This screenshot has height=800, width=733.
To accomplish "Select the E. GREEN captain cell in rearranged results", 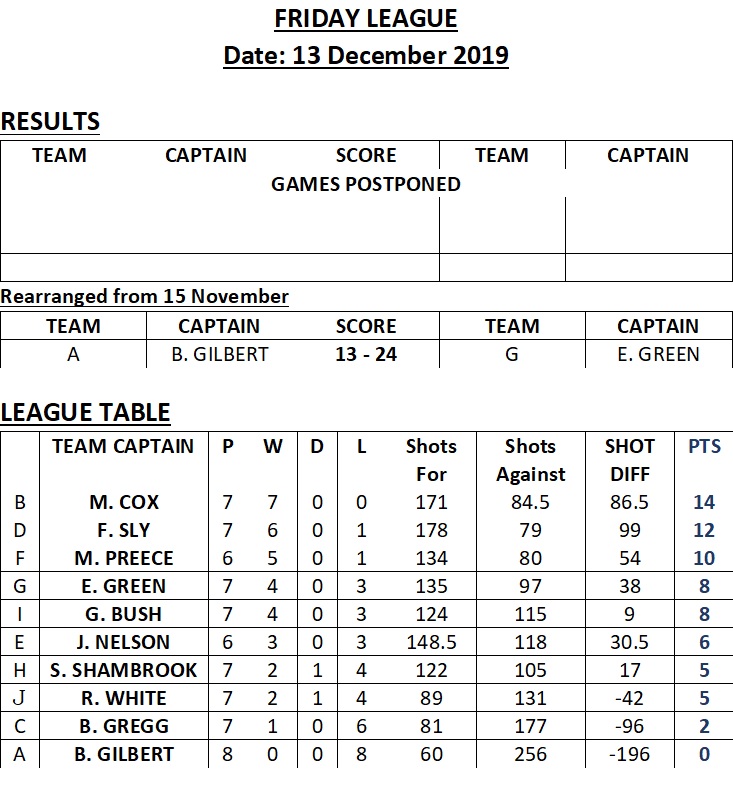I will click(x=658, y=354).
